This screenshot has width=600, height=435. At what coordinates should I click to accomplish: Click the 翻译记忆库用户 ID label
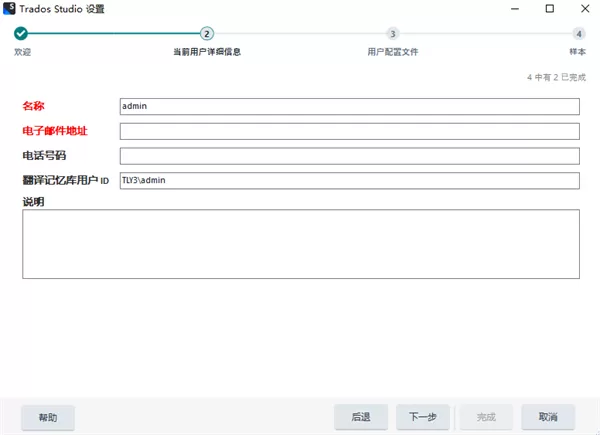65,180
